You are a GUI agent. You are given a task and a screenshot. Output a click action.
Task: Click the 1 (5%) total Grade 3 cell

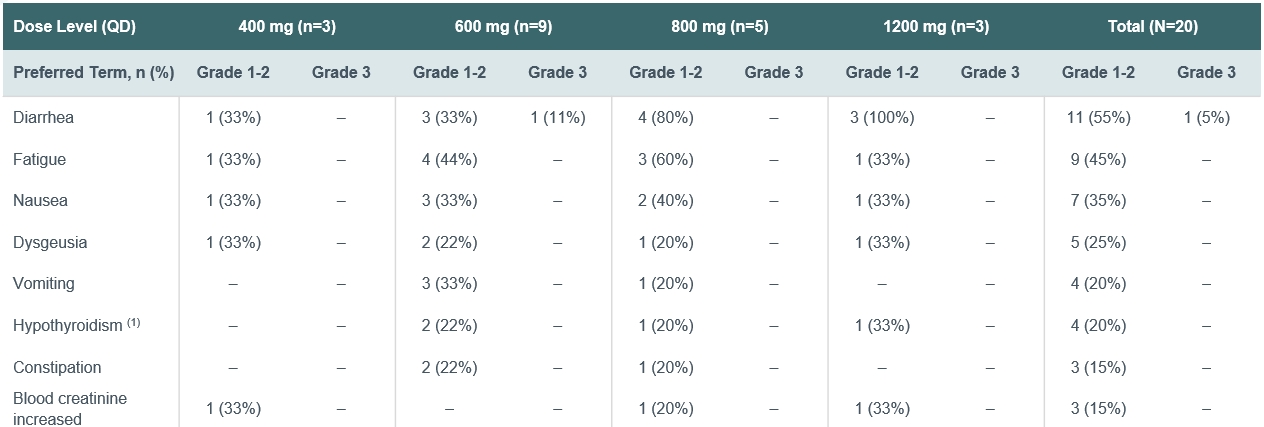click(1206, 117)
